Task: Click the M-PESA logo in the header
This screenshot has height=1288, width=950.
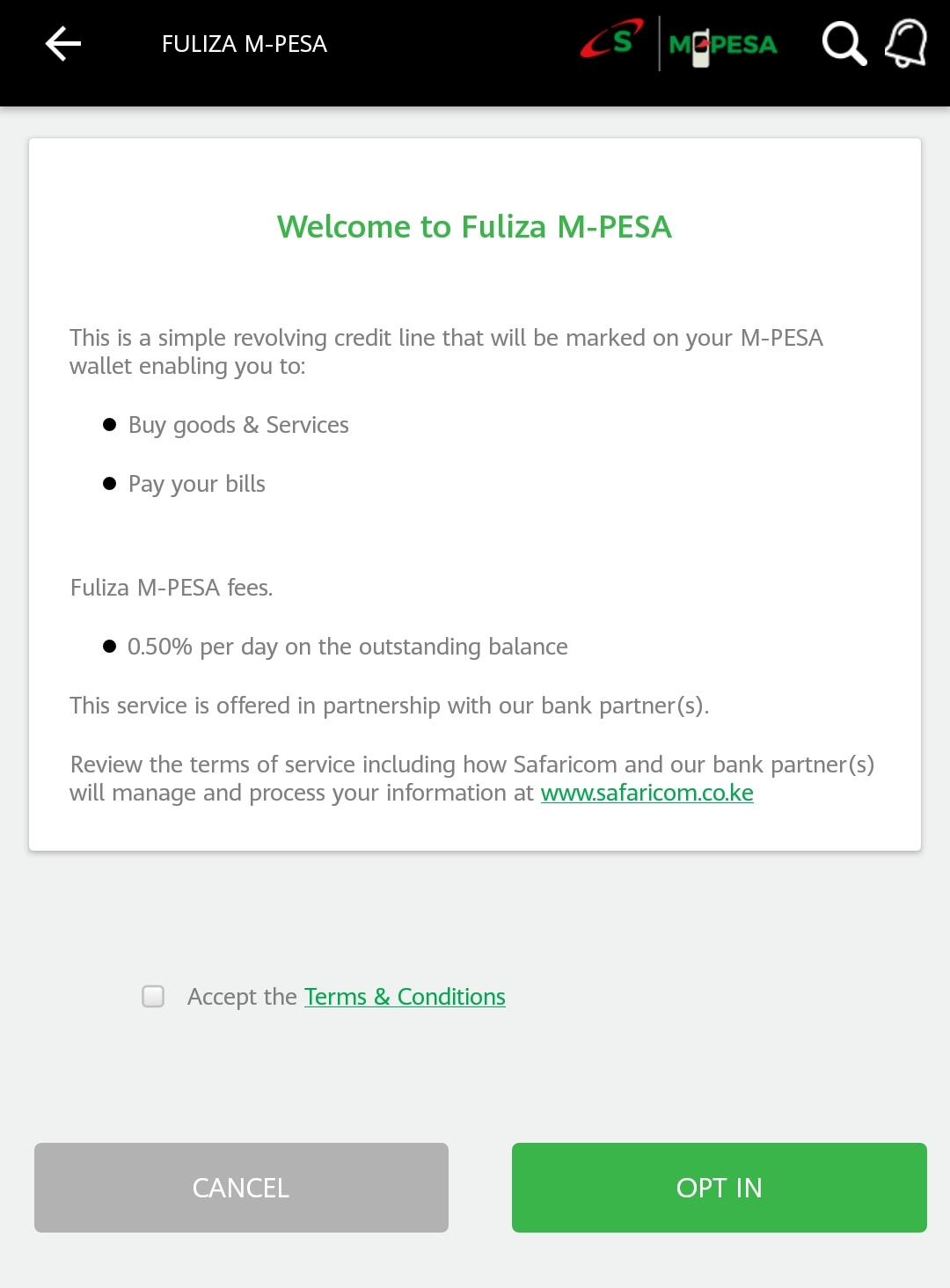Action: [723, 45]
